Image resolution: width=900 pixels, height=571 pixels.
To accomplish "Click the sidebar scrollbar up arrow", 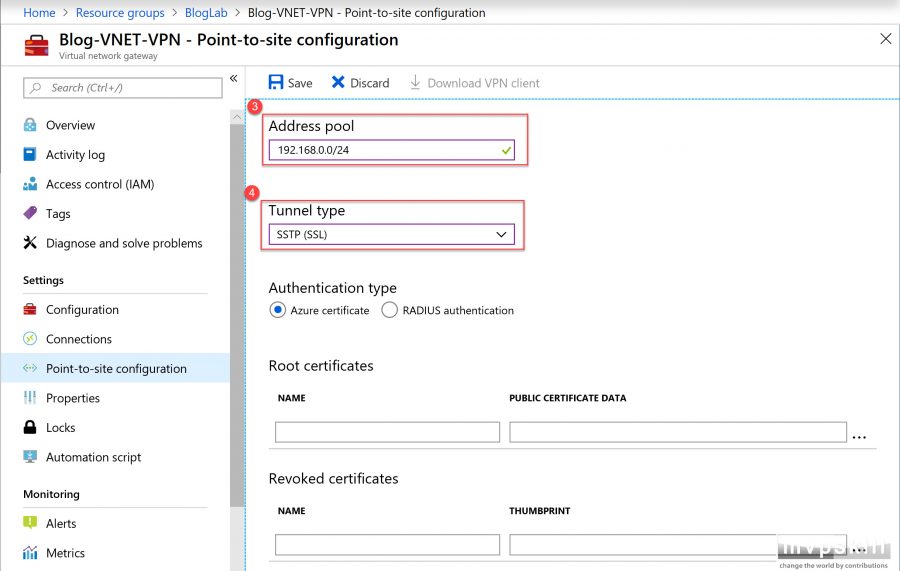I will pyautogui.click(x=237, y=117).
